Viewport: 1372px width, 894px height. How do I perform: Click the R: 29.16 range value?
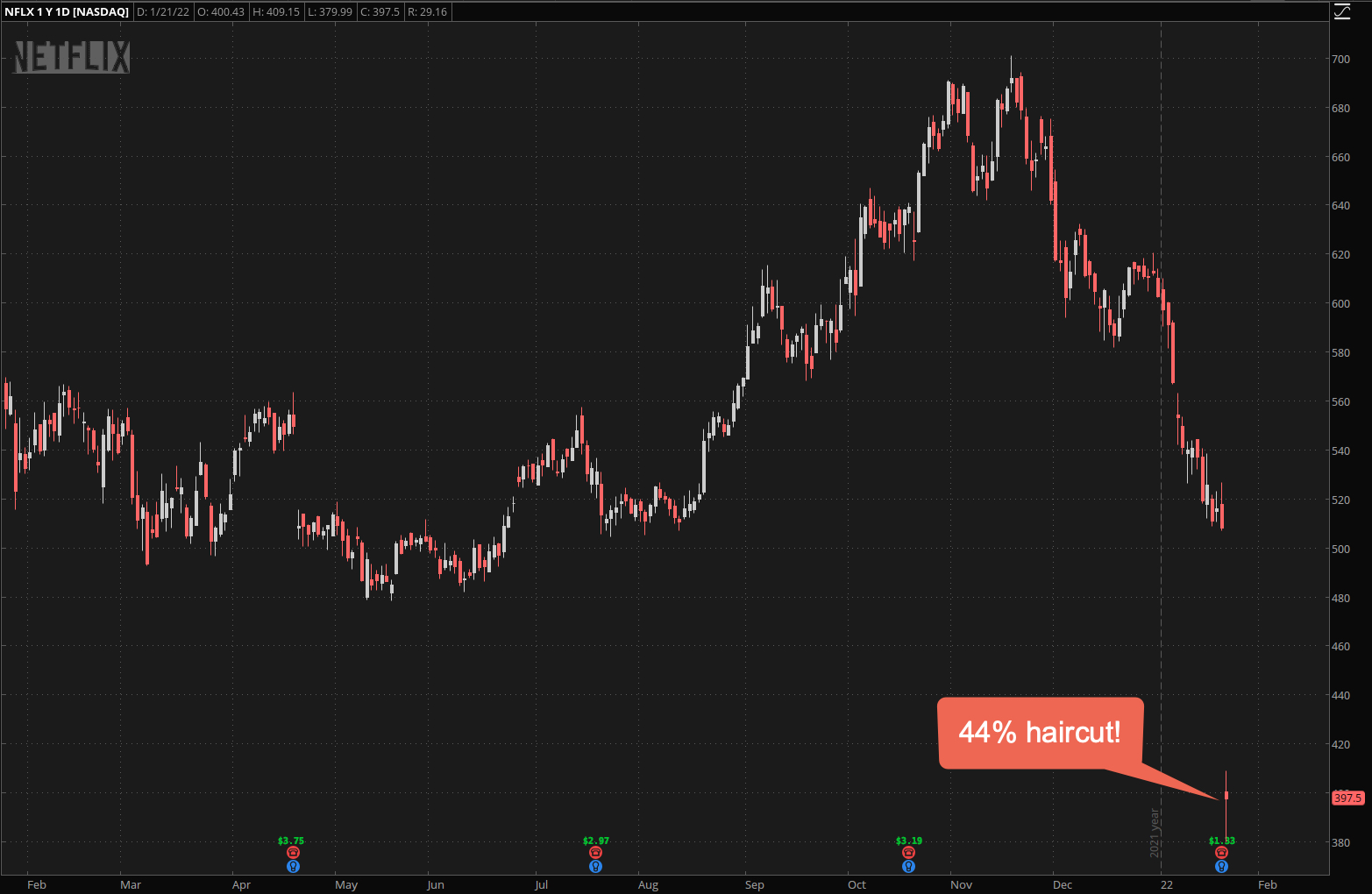click(x=427, y=12)
